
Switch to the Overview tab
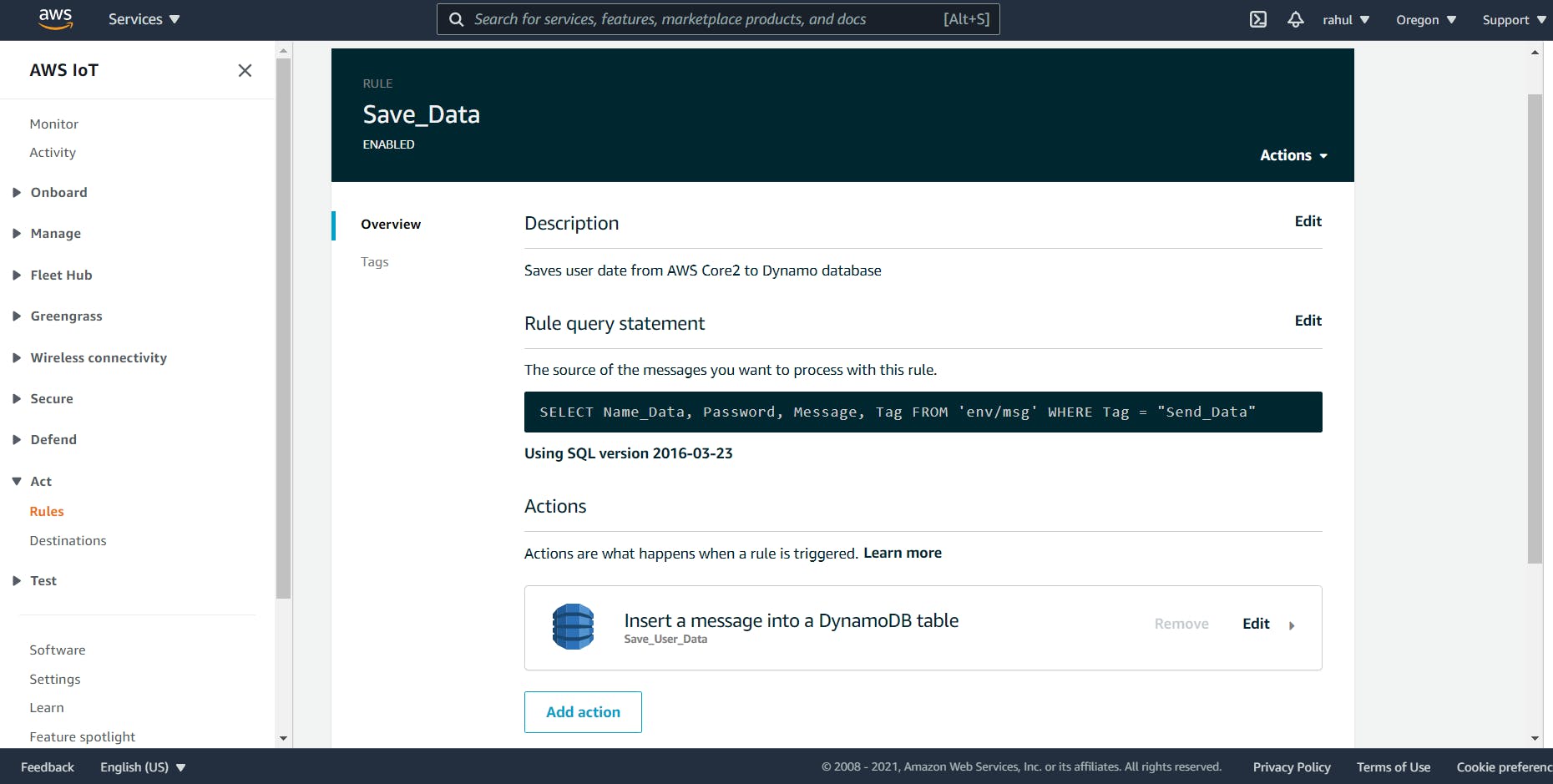[391, 224]
